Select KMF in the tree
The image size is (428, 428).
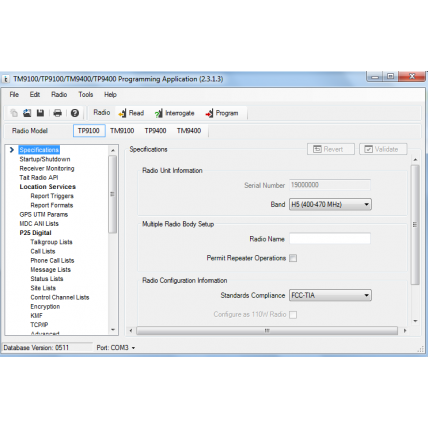(x=36, y=316)
